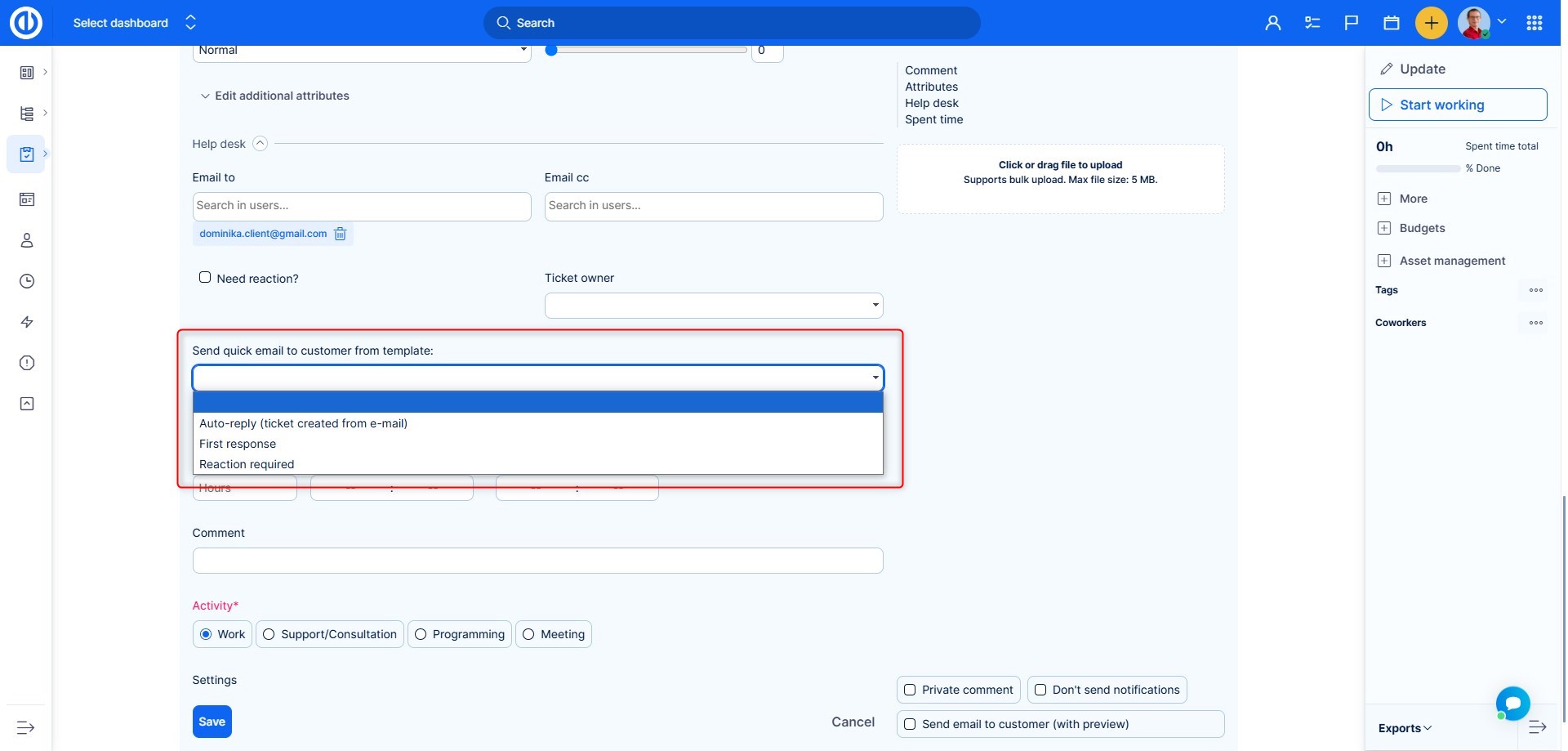Enable the Need reaction? checkbox

pyautogui.click(x=205, y=278)
